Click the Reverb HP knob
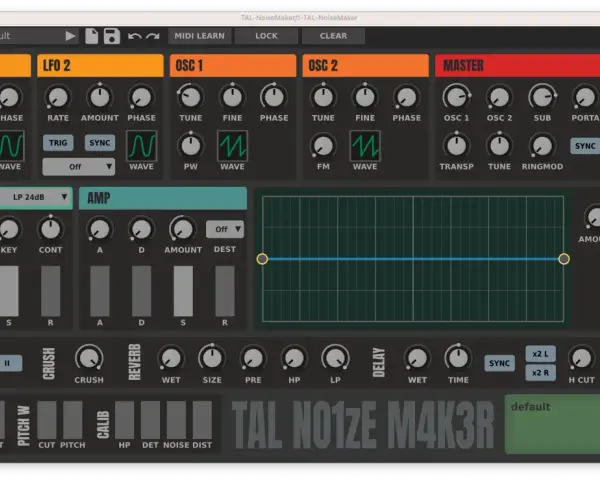Viewport: 600px width, 480px height. pyautogui.click(x=294, y=359)
